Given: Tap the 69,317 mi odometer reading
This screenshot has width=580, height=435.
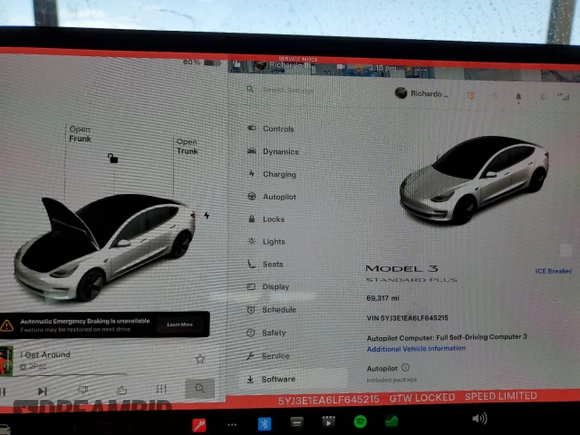Looking at the screenshot, I should click(x=383, y=298).
